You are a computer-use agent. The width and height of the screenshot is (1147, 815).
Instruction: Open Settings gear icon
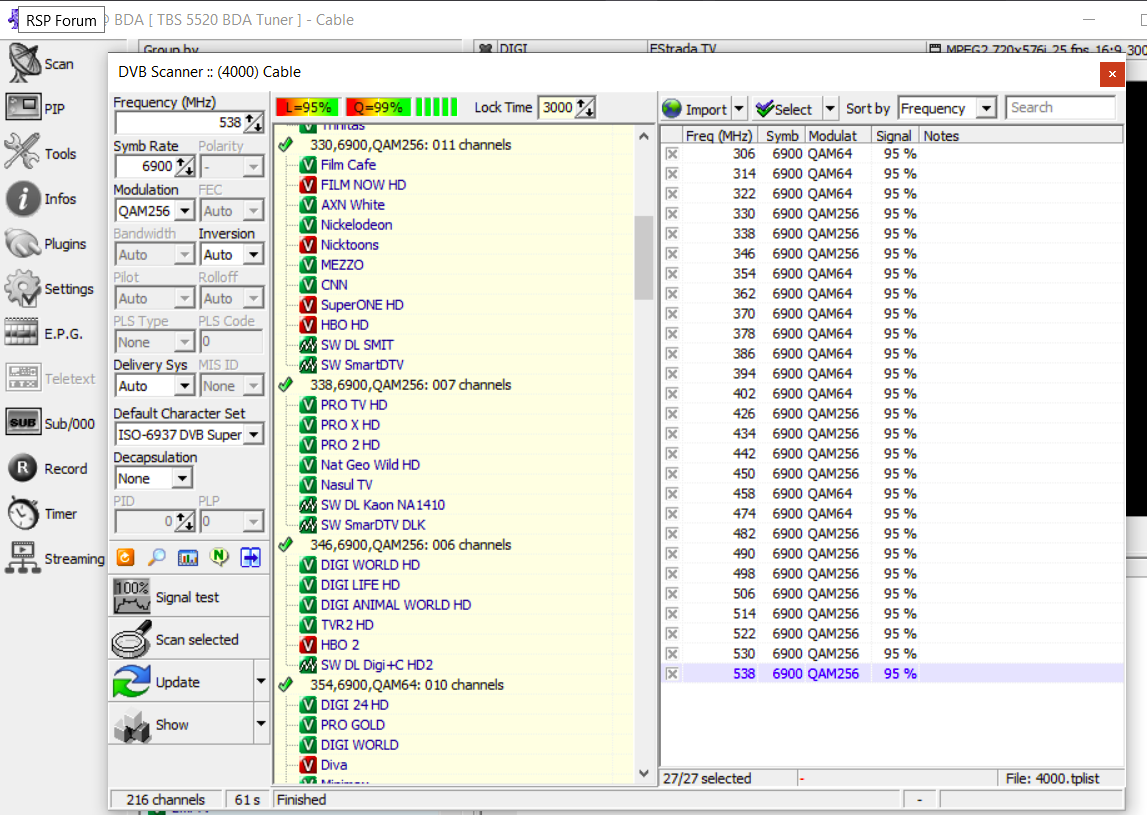[x=23, y=288]
